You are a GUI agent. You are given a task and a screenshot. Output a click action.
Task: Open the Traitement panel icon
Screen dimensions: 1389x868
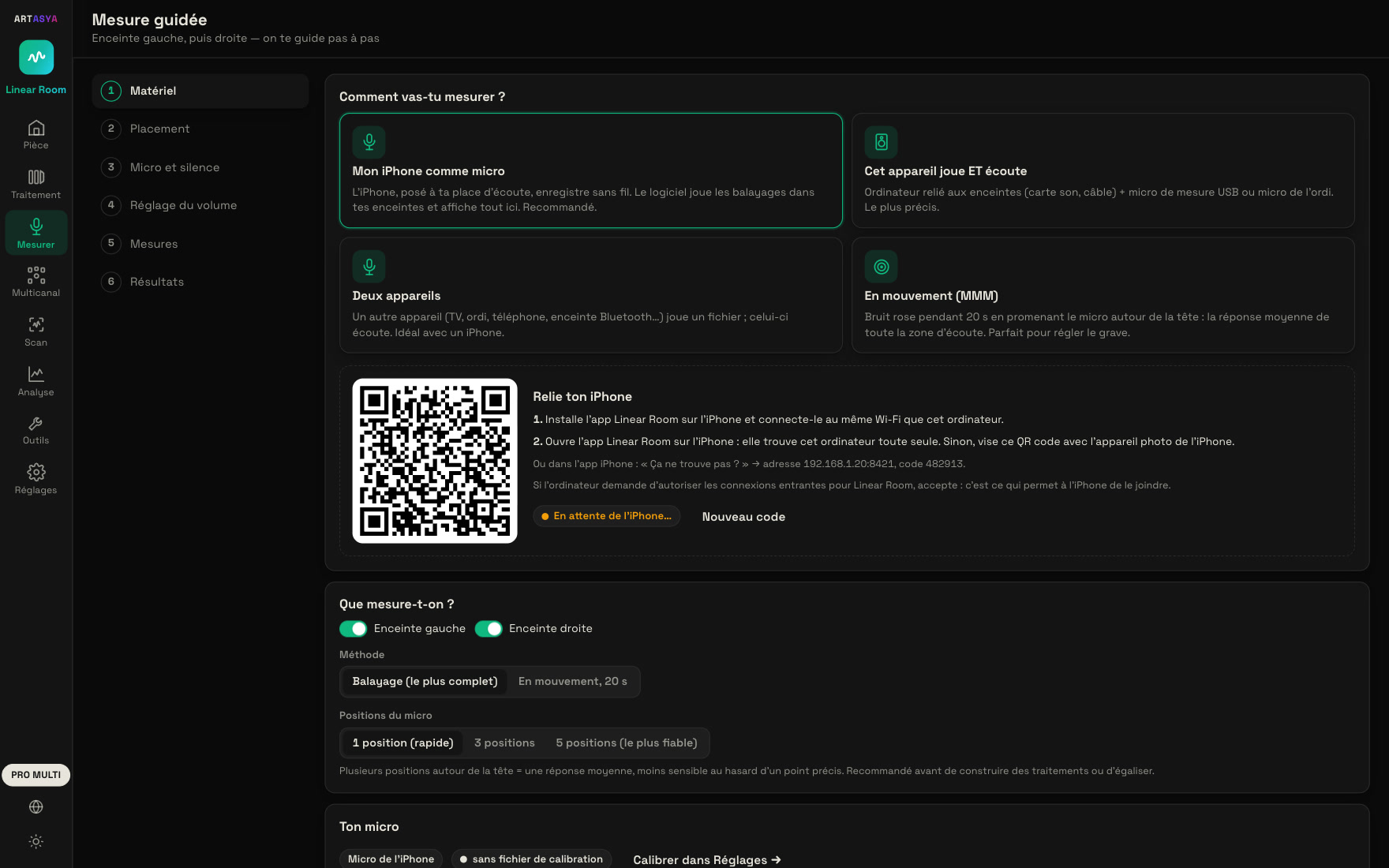36,185
